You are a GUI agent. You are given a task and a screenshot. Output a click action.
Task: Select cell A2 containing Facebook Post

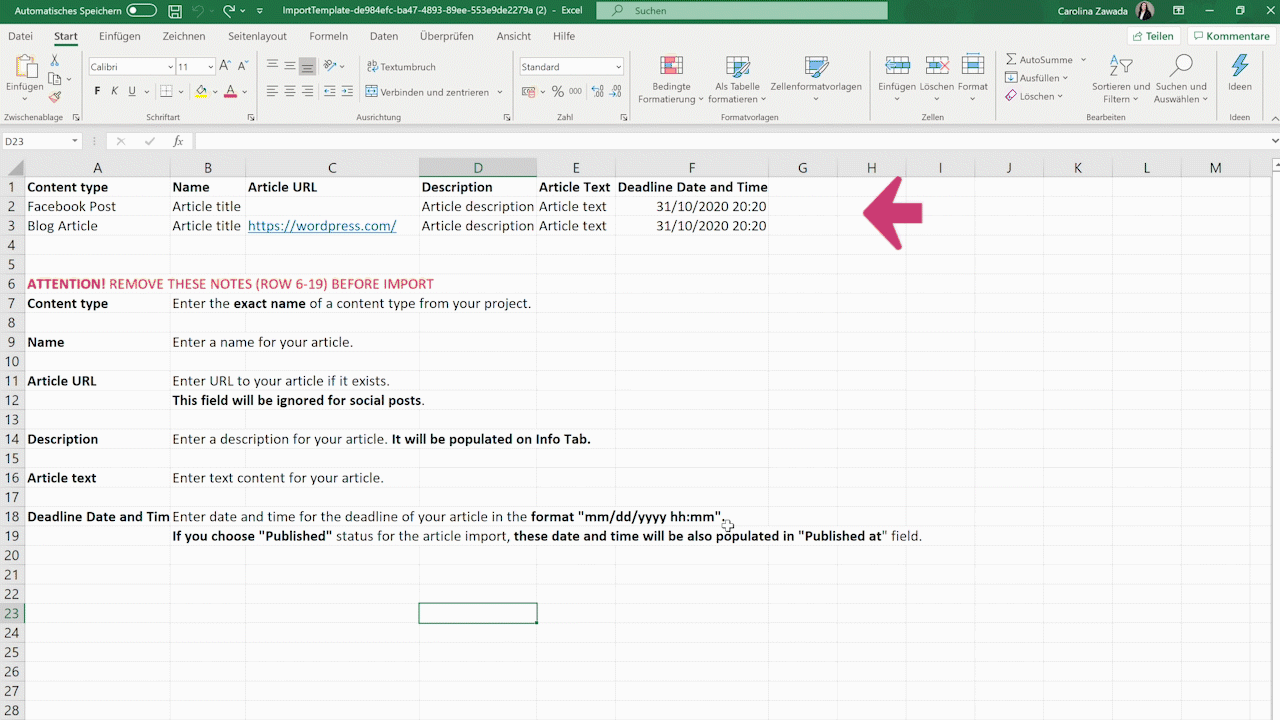click(71, 206)
